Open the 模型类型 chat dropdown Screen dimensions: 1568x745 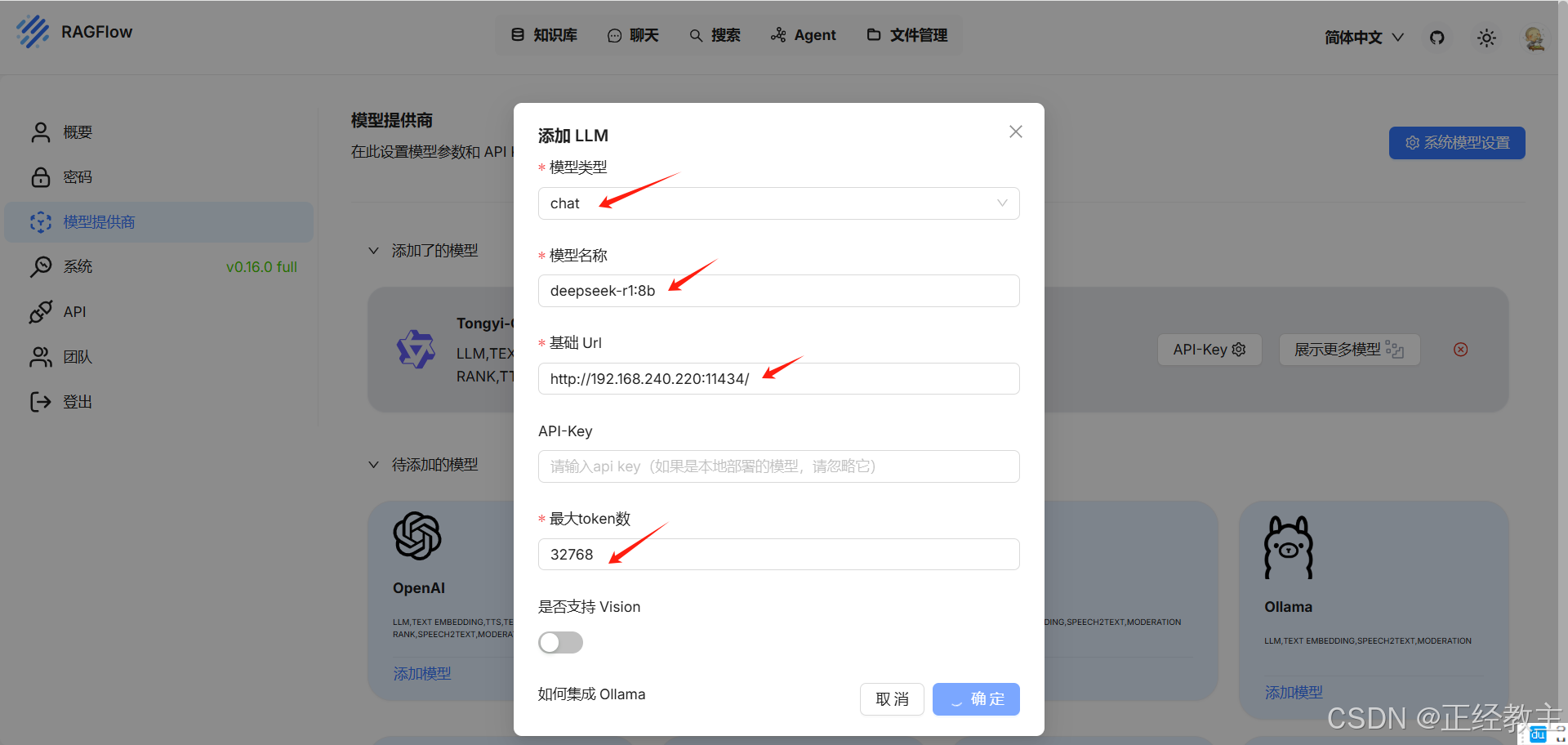779,203
